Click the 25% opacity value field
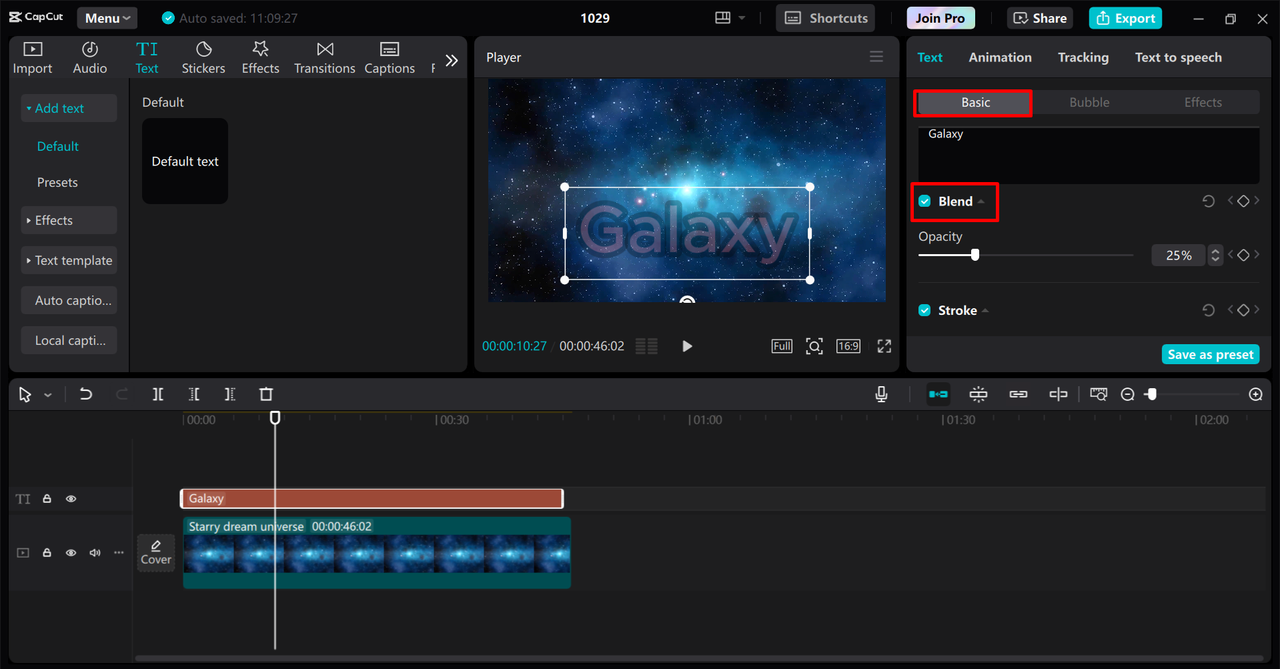Viewport: 1280px width, 669px height. pyautogui.click(x=1179, y=255)
